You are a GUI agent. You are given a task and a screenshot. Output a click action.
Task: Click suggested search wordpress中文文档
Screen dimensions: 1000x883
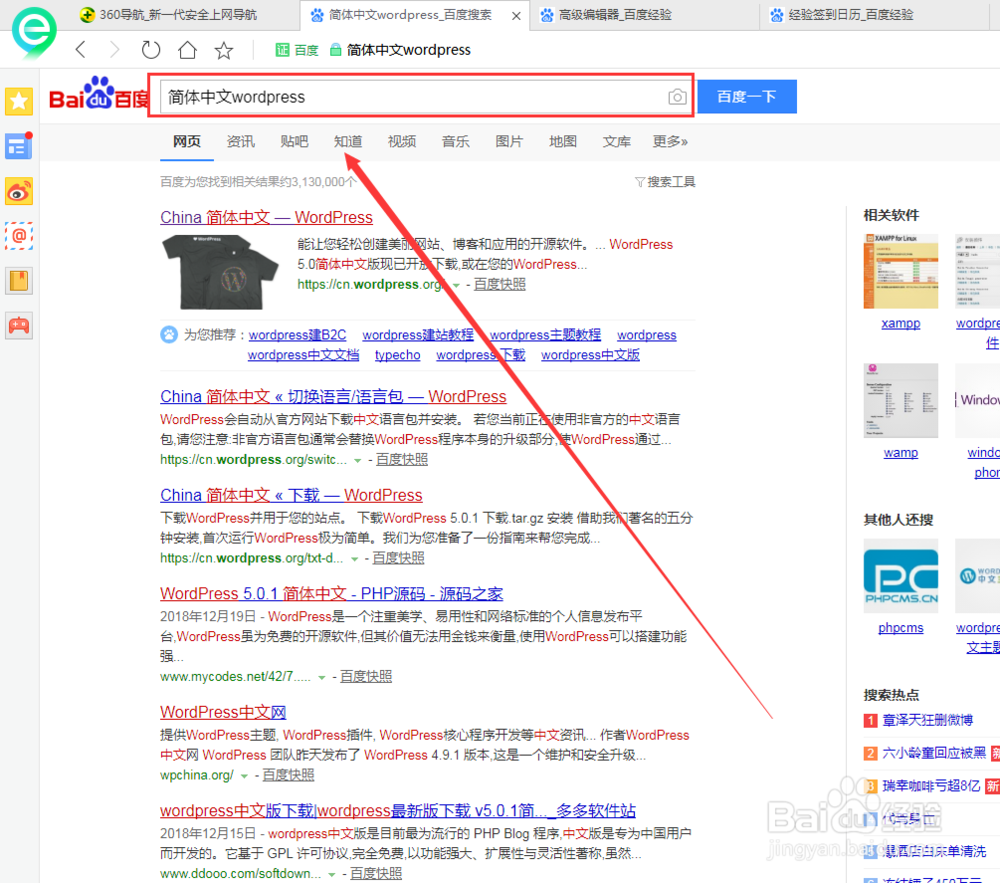pos(303,354)
